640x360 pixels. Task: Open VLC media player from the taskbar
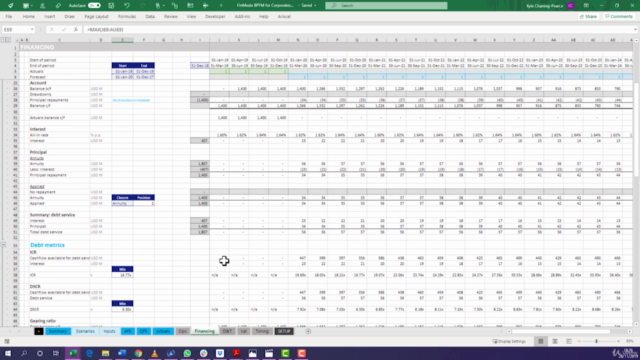point(155,353)
